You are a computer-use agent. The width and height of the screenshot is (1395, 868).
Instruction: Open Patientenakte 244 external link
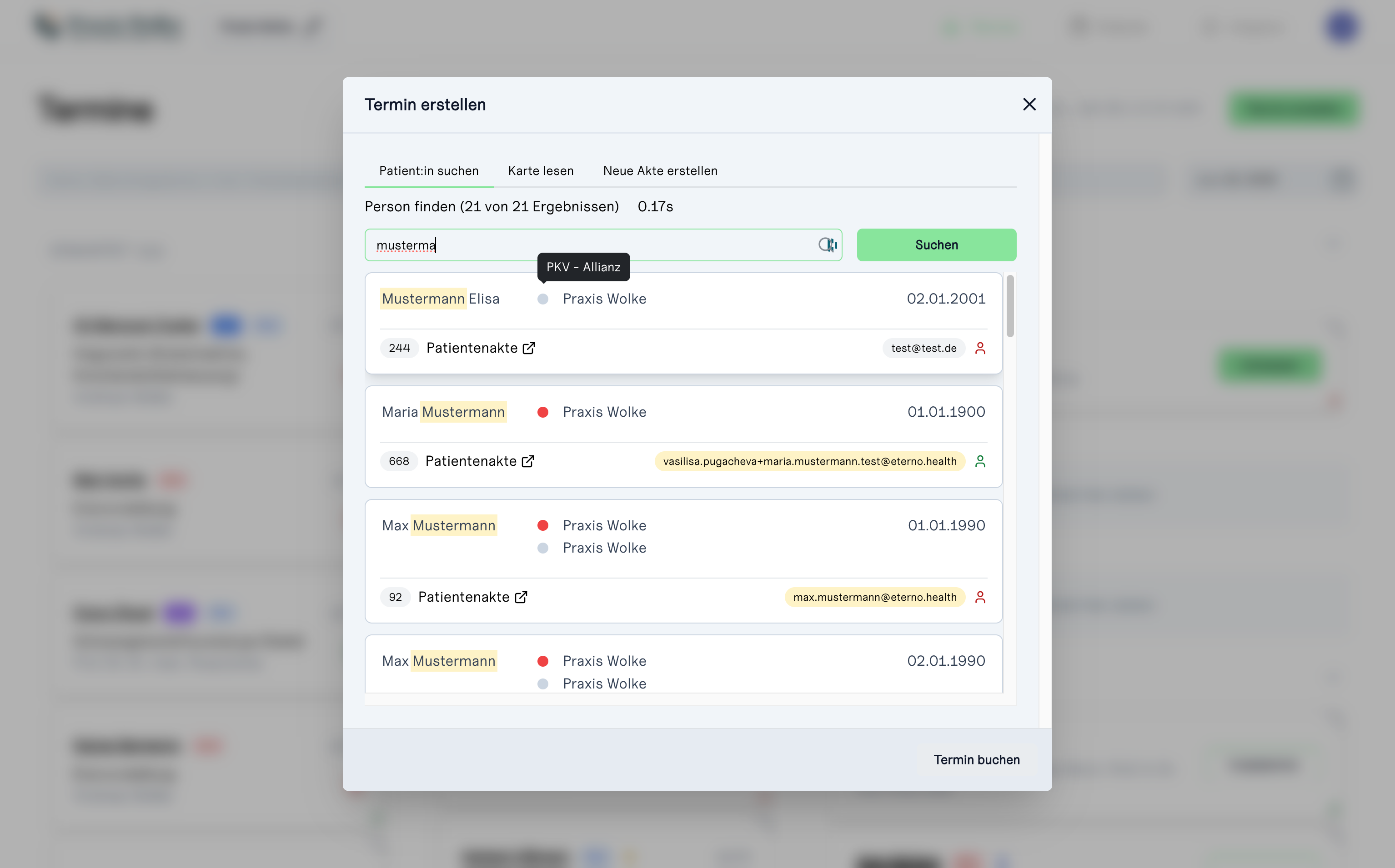pos(481,348)
